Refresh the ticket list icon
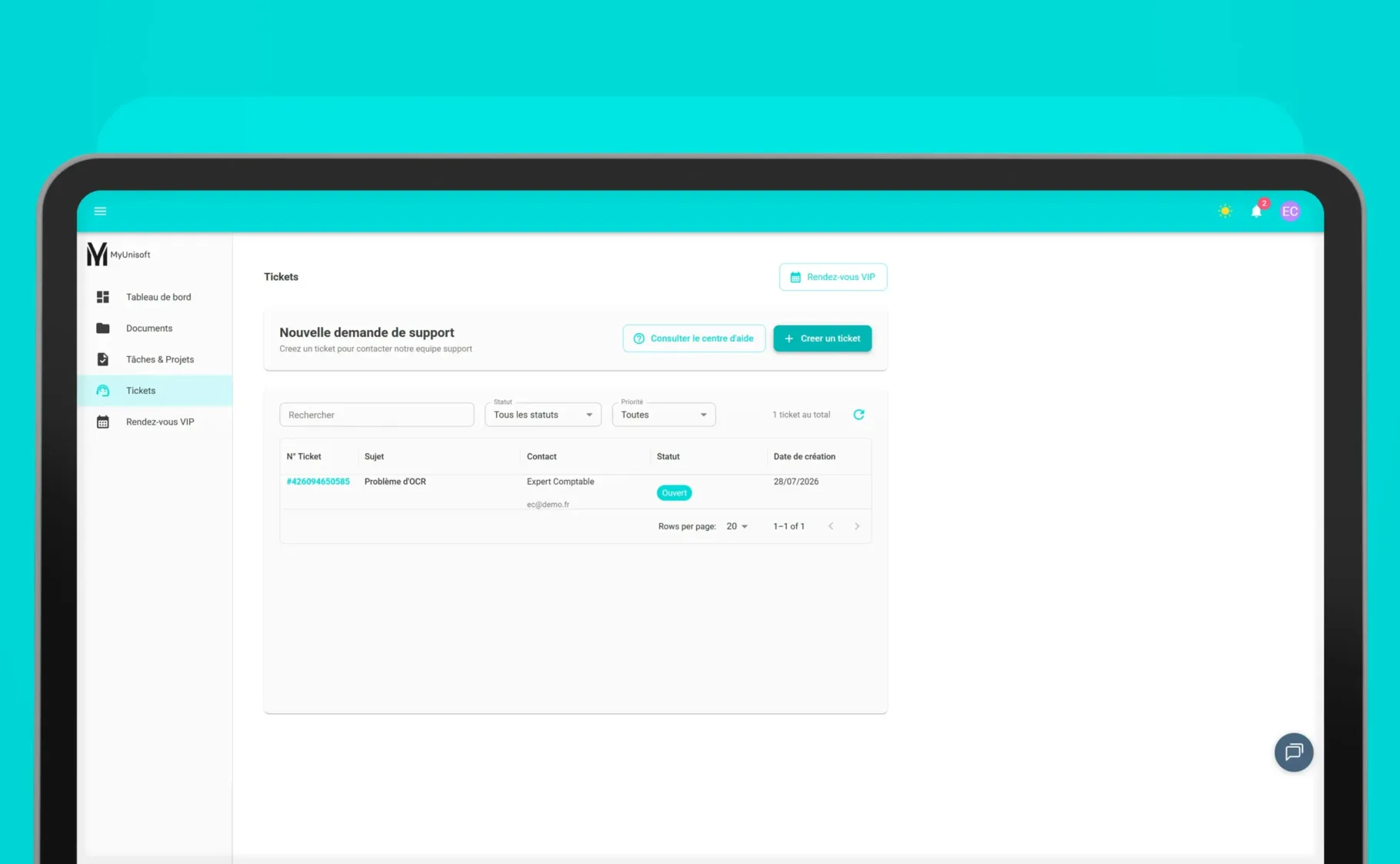Screen dimensions: 1400x864 point(858,415)
